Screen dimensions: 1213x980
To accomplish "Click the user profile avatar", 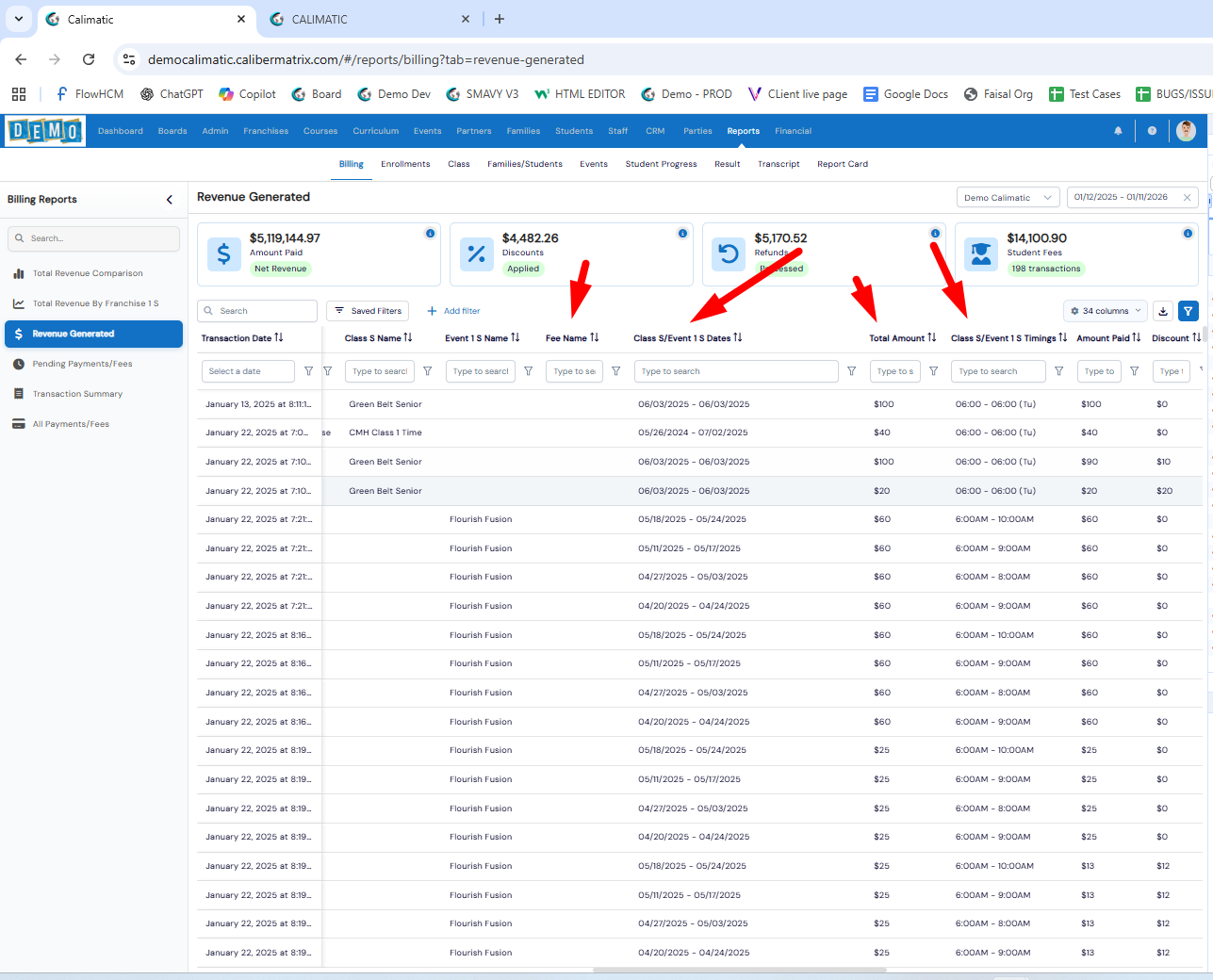I will pyautogui.click(x=1186, y=131).
